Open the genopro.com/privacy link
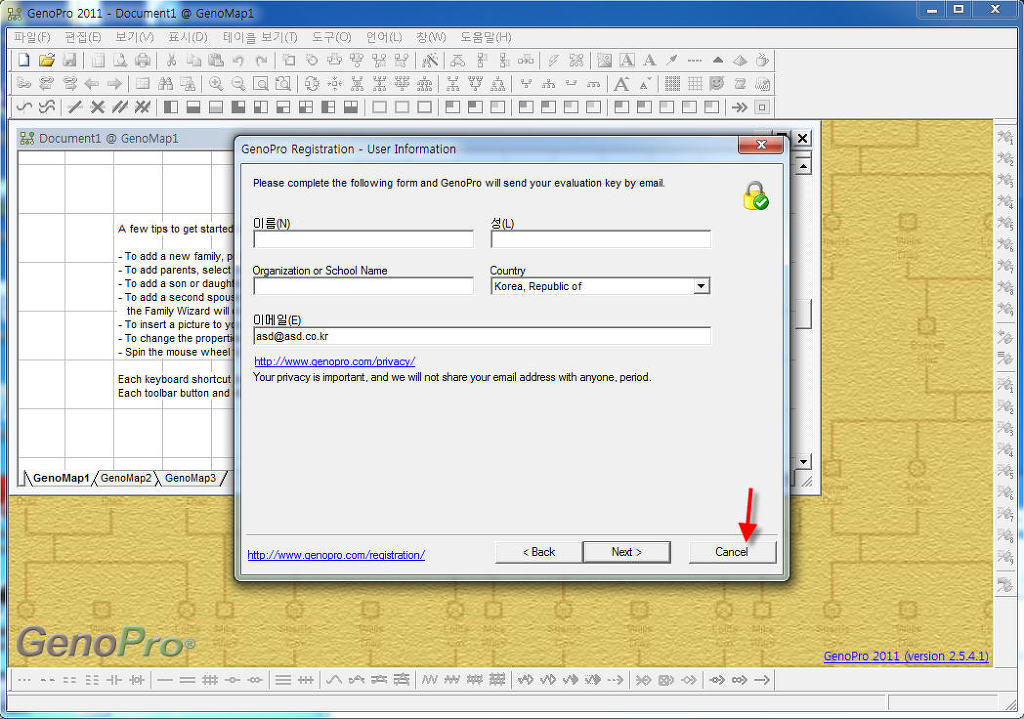 pyautogui.click(x=334, y=361)
